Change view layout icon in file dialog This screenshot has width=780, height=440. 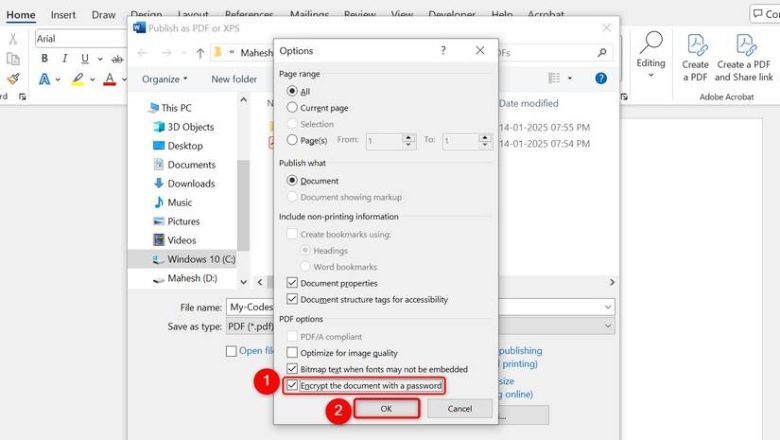554,78
